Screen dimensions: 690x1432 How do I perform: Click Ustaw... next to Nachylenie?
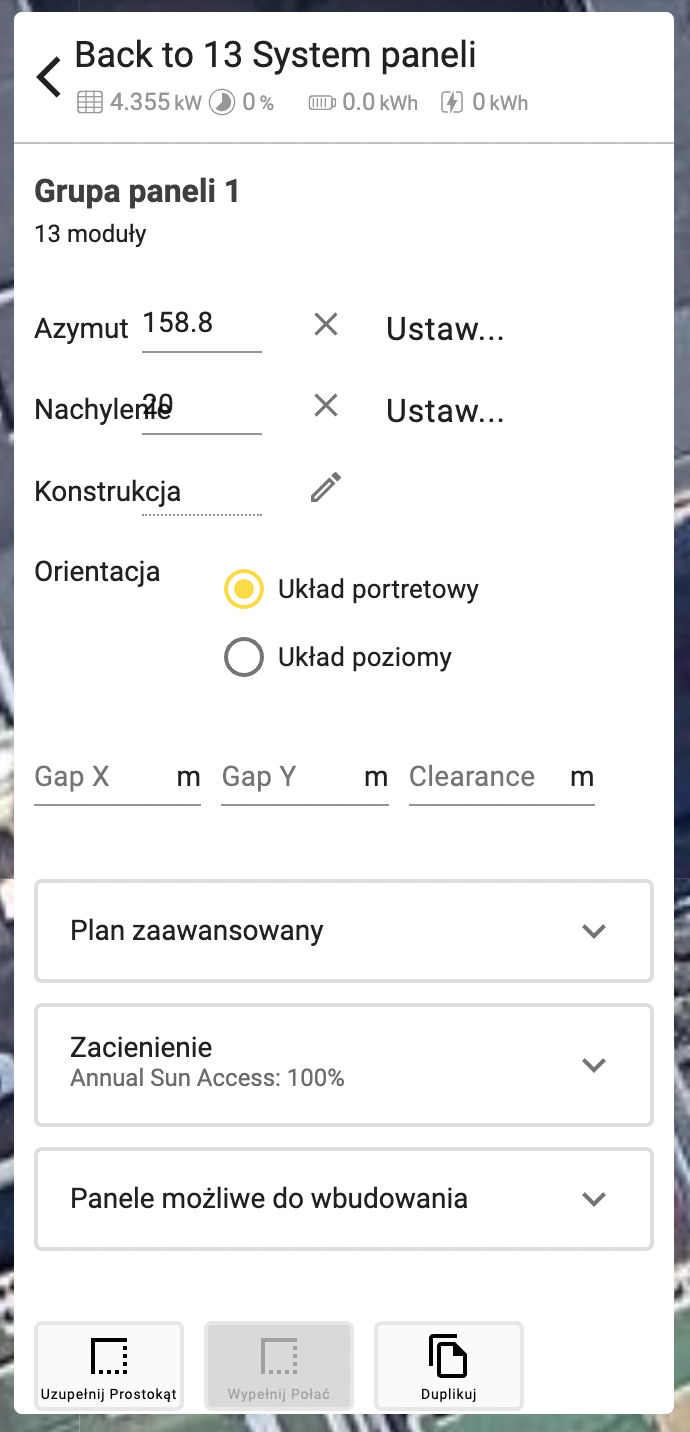tap(445, 411)
